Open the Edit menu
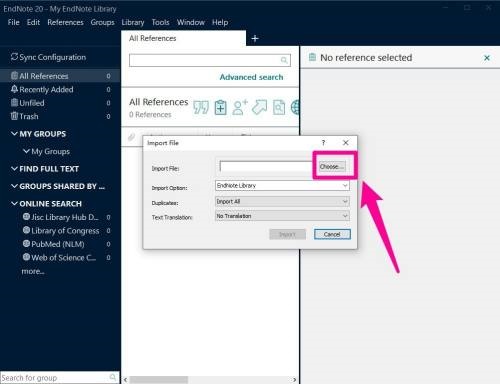 (33, 22)
